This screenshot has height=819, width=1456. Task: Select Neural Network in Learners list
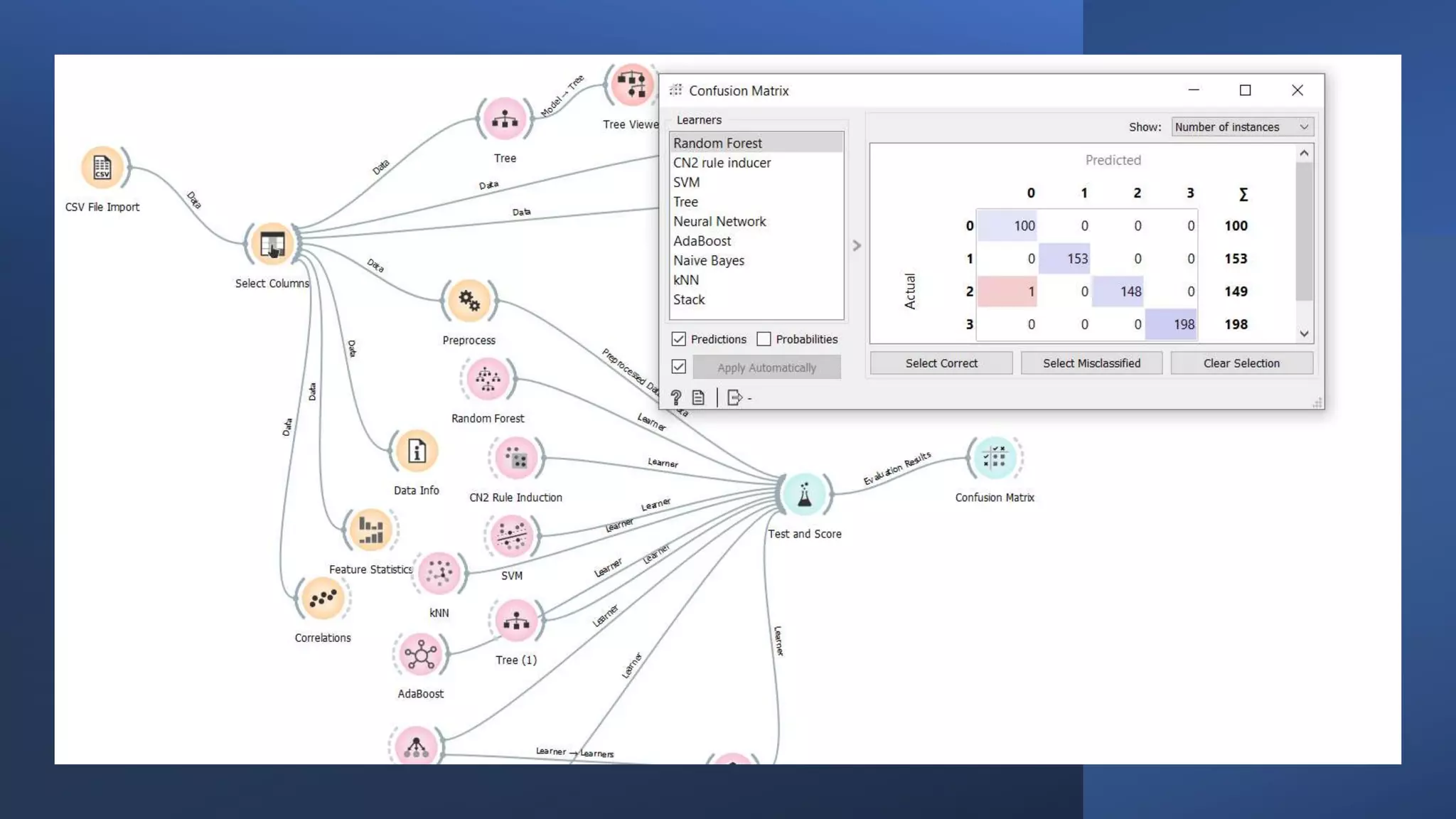pos(719,222)
